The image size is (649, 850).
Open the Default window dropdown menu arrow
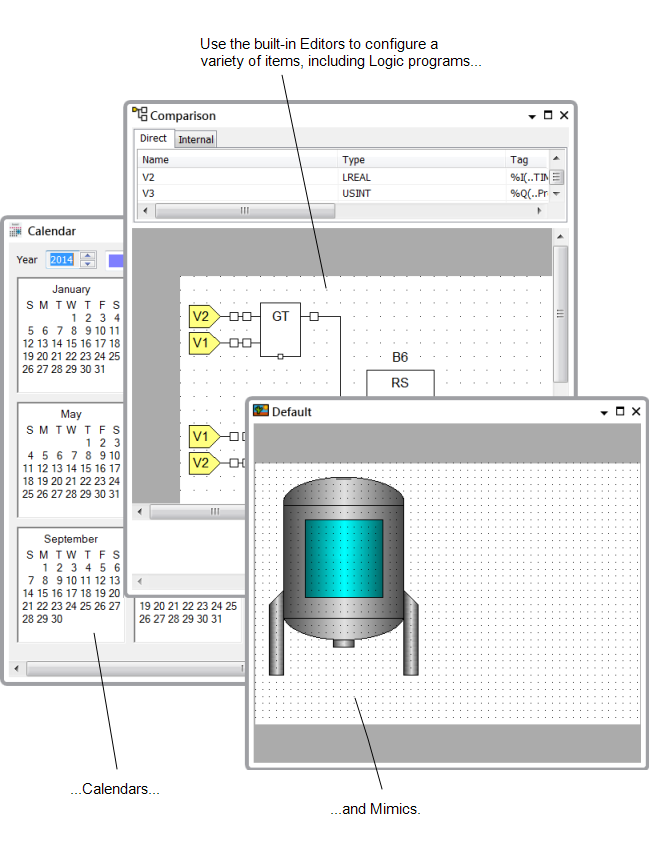coord(604,412)
